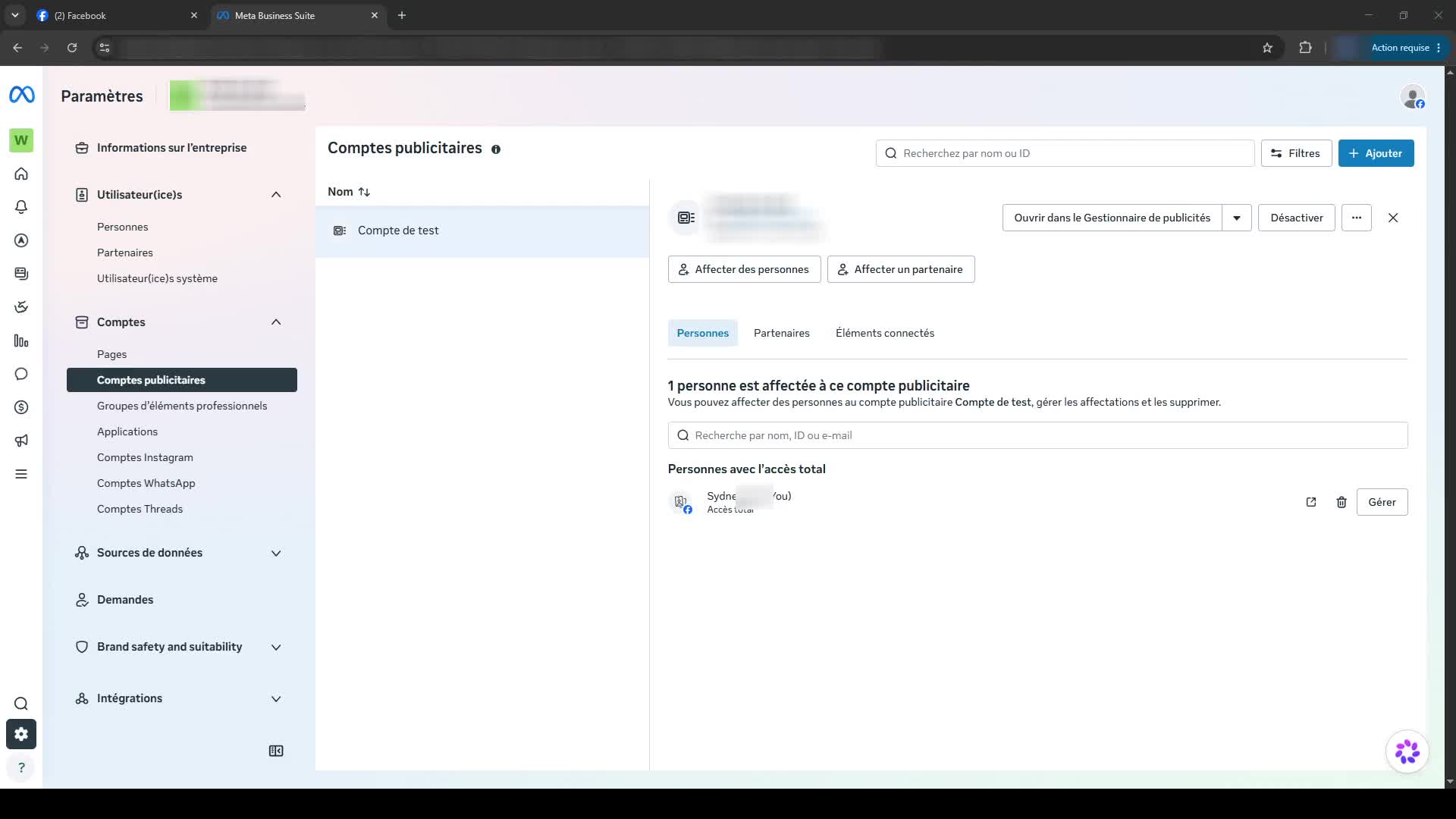Bookmark page with star icon

1267,48
